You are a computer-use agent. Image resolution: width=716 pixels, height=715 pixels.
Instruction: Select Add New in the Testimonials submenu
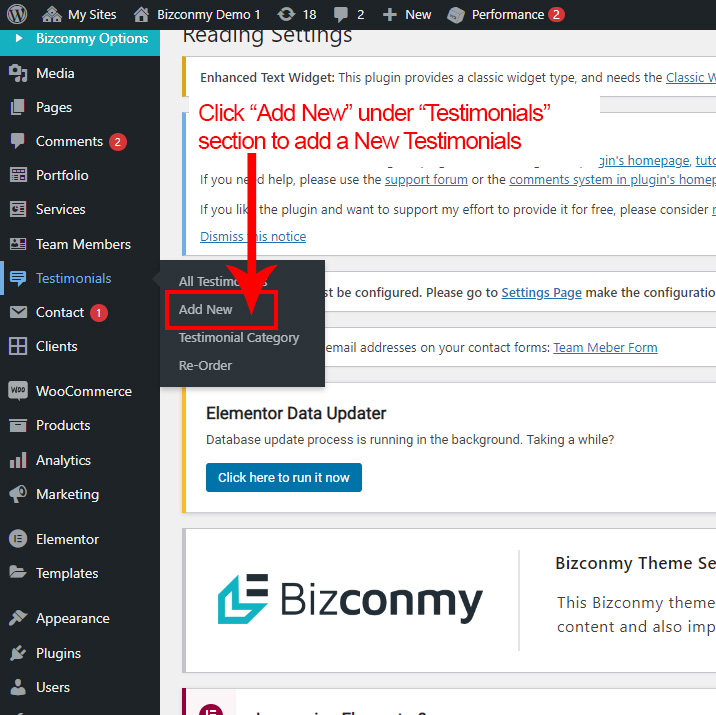[x=206, y=310]
